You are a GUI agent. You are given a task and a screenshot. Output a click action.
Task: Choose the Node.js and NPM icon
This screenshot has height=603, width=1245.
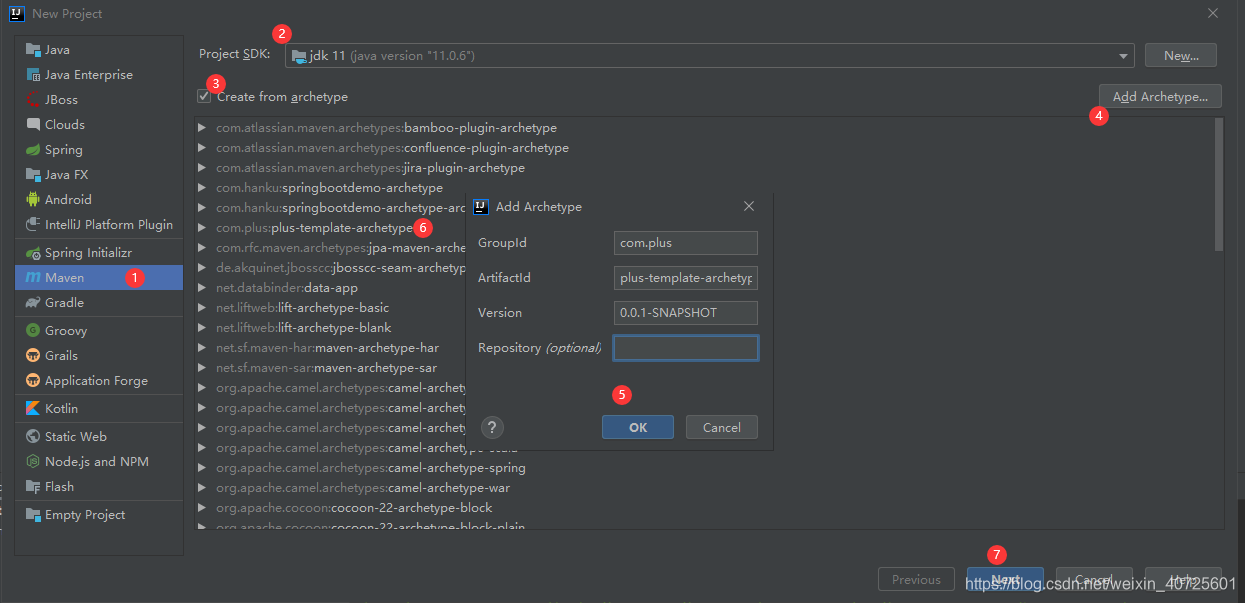tap(34, 462)
